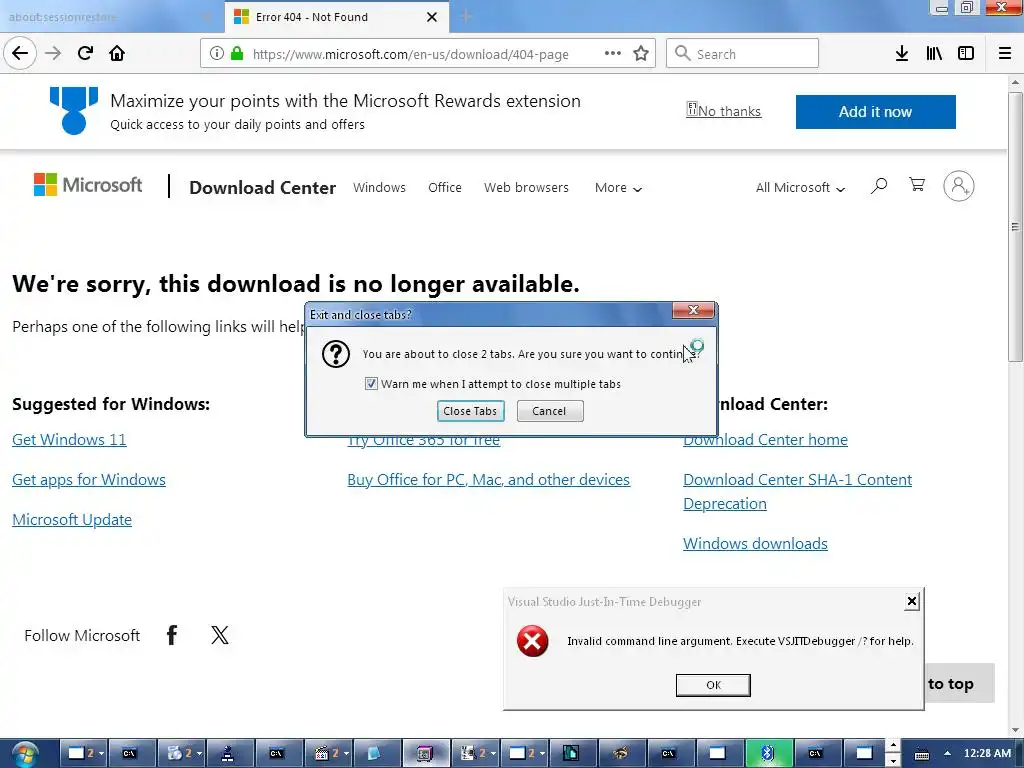Click the keyboard icon in system tray
Screen dimensions: 1024x768
click(921, 754)
